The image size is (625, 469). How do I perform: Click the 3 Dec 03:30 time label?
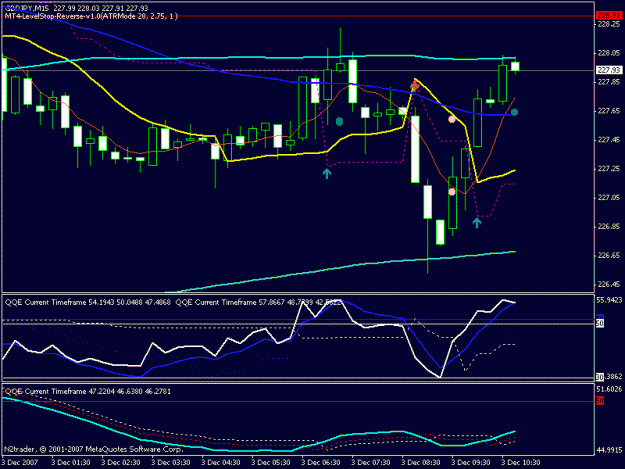pos(171,463)
